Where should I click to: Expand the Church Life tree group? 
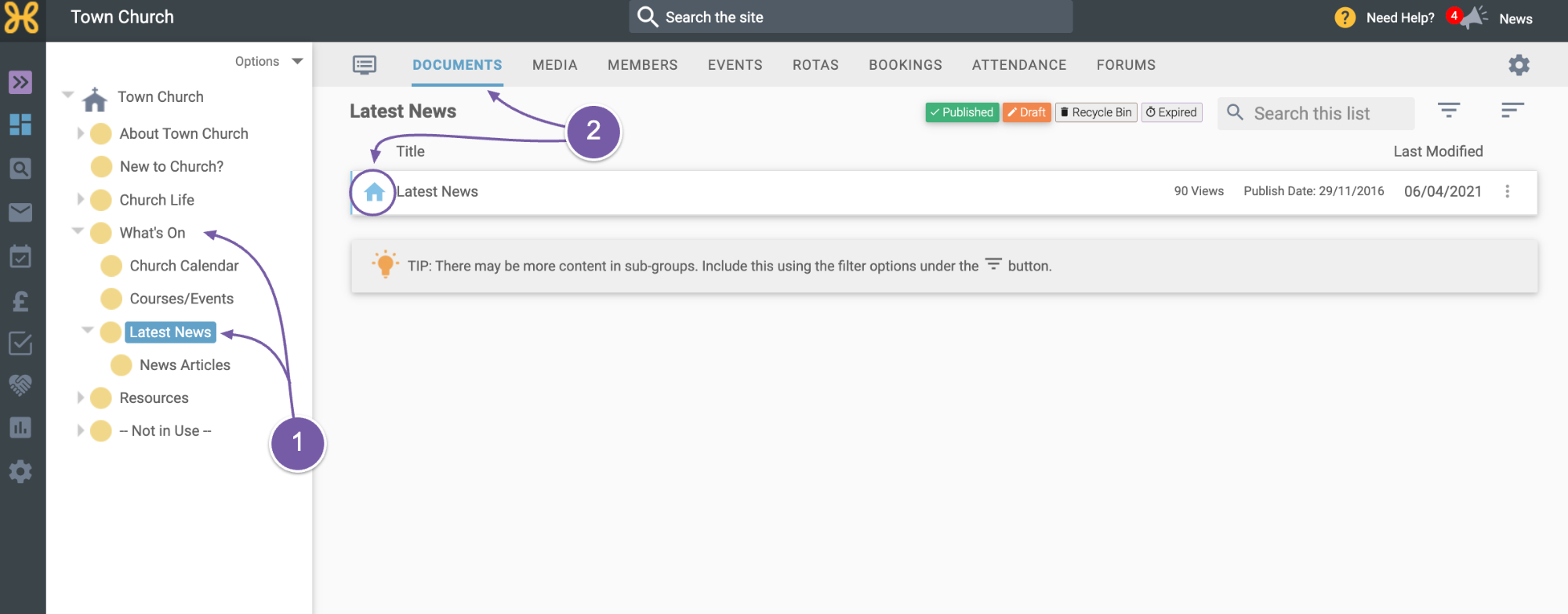80,199
